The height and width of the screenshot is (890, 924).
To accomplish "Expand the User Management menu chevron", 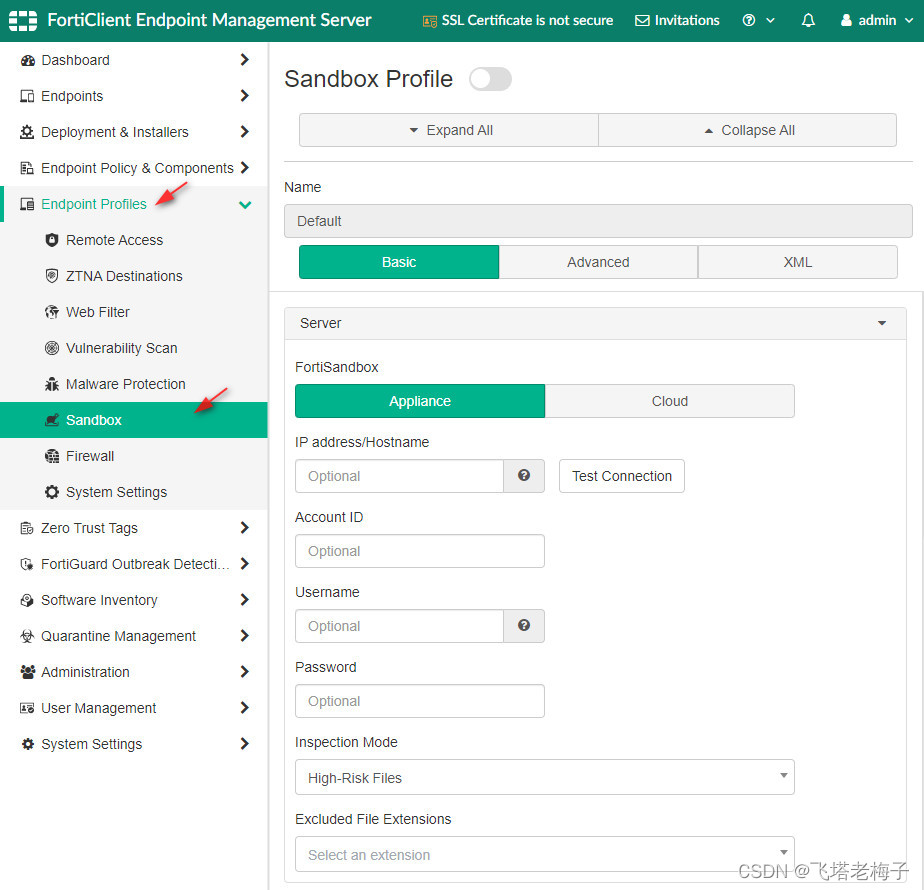I will pos(245,707).
